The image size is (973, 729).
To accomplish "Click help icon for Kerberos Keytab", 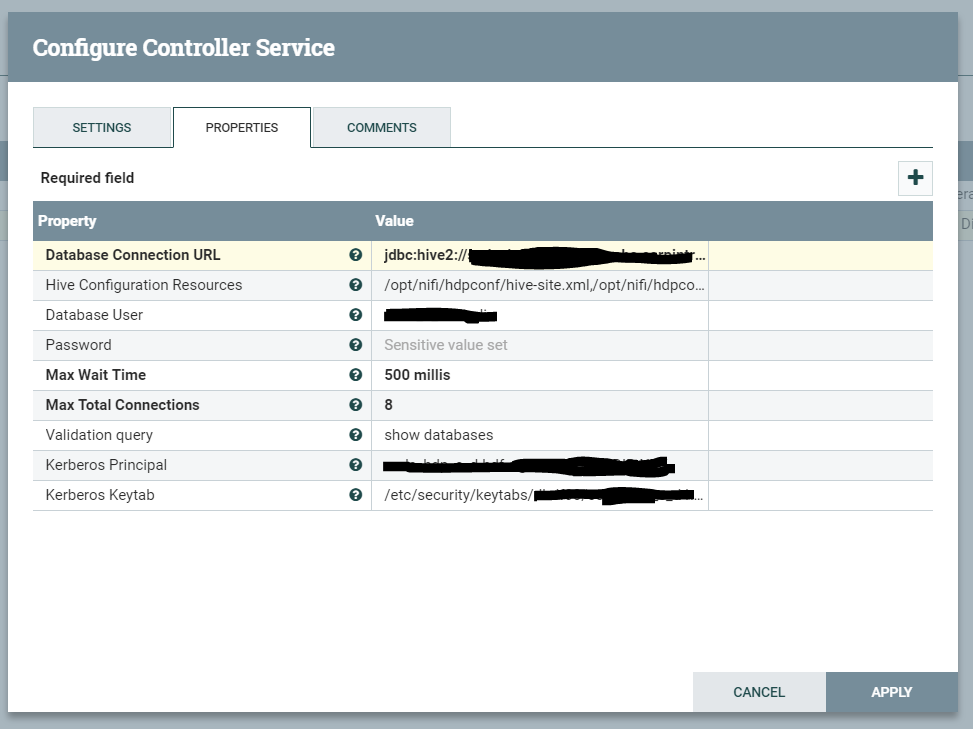I will click(356, 495).
